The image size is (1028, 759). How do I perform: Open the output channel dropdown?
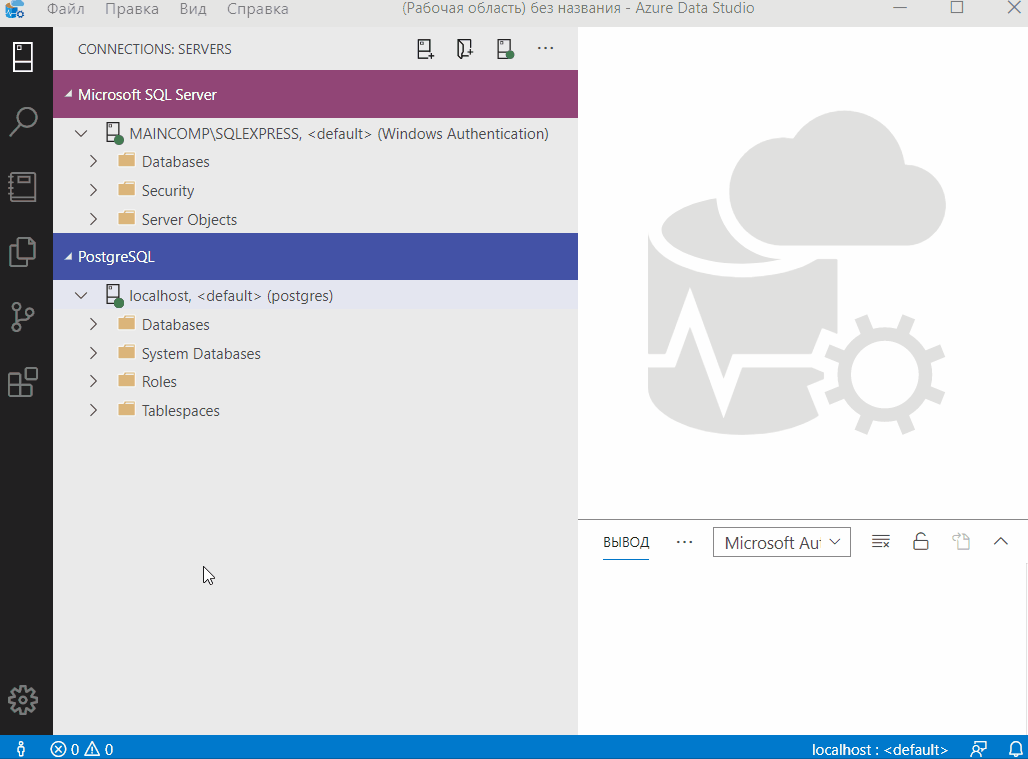click(781, 542)
